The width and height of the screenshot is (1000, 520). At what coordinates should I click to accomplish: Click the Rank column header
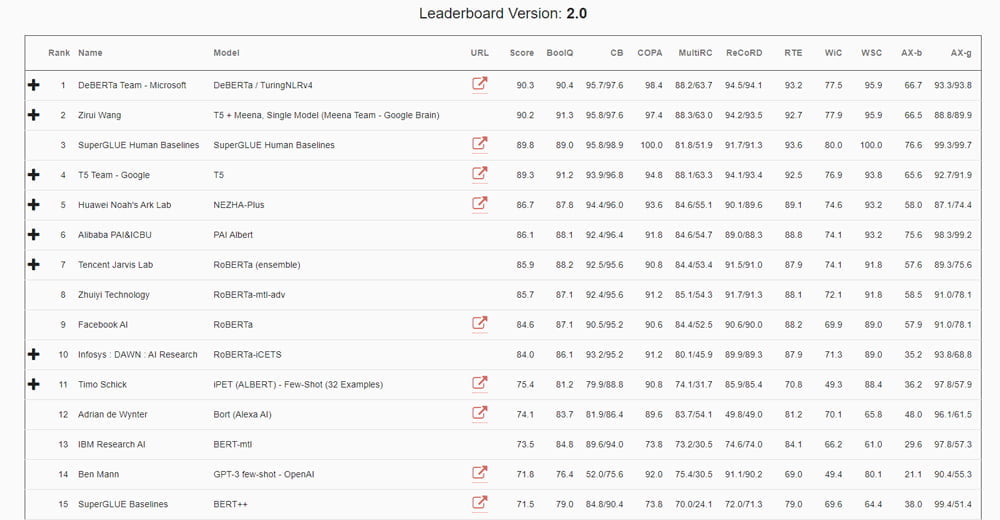click(58, 53)
